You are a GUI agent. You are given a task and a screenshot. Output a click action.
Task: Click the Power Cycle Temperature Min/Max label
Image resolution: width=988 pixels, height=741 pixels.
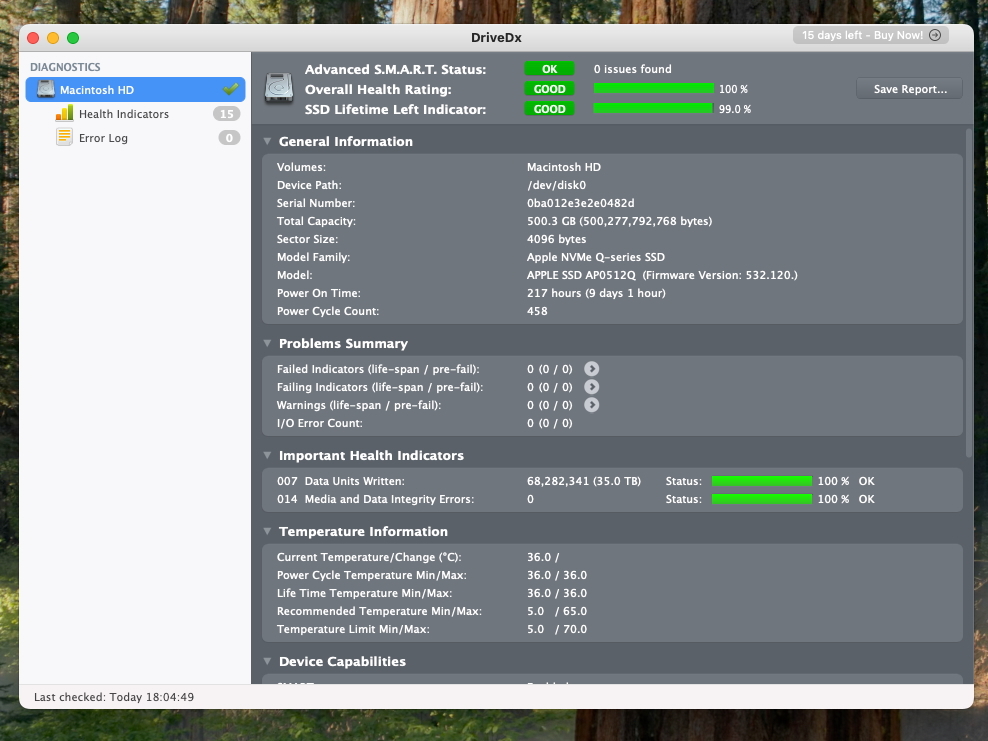371,575
